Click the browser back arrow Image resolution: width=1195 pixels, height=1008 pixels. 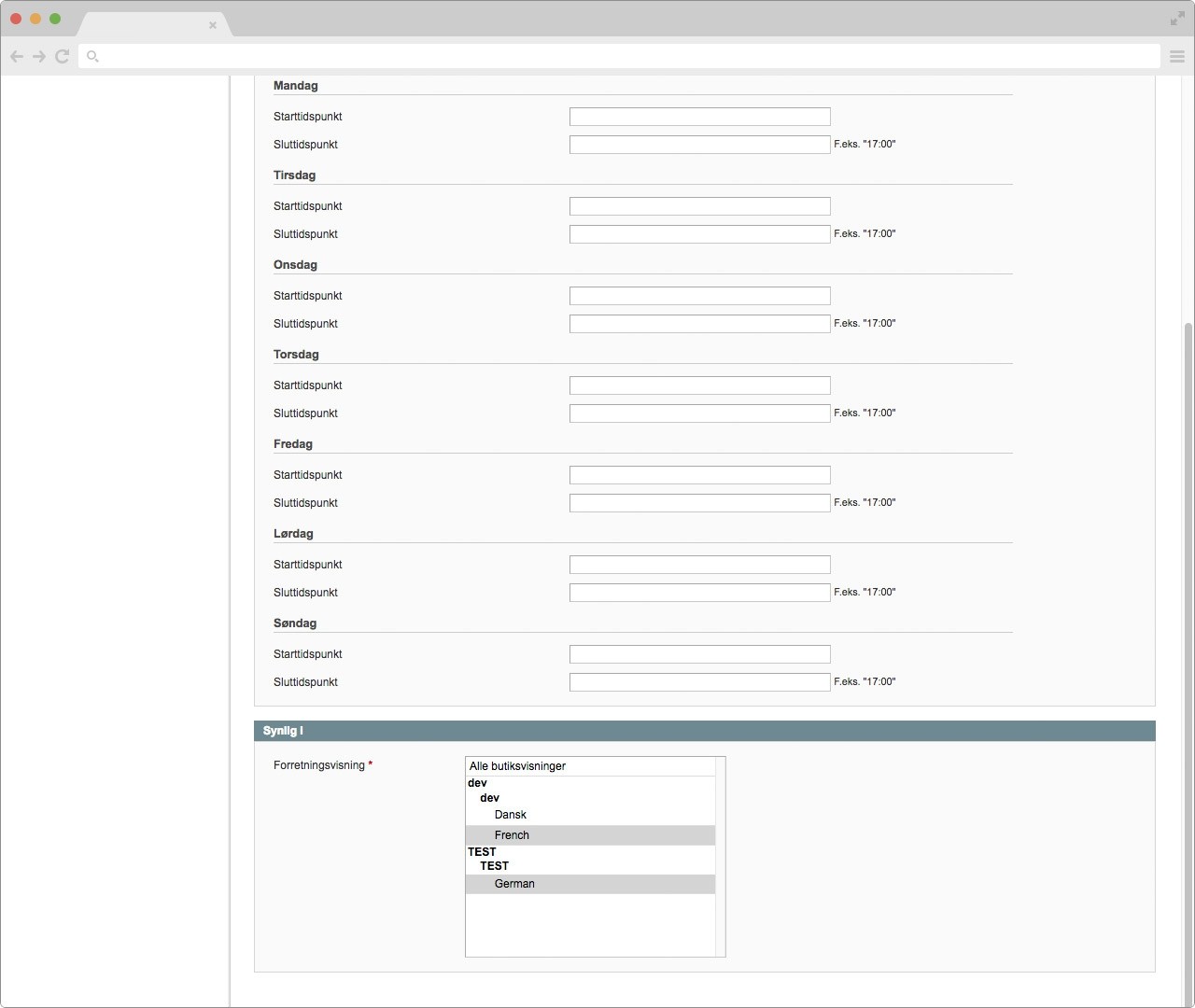pyautogui.click(x=17, y=57)
